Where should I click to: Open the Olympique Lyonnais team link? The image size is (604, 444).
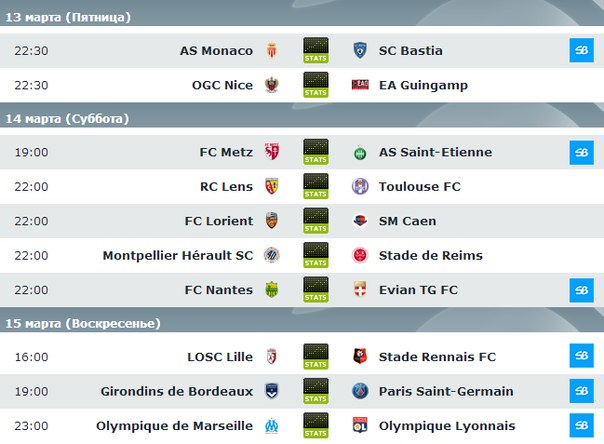[447, 425]
